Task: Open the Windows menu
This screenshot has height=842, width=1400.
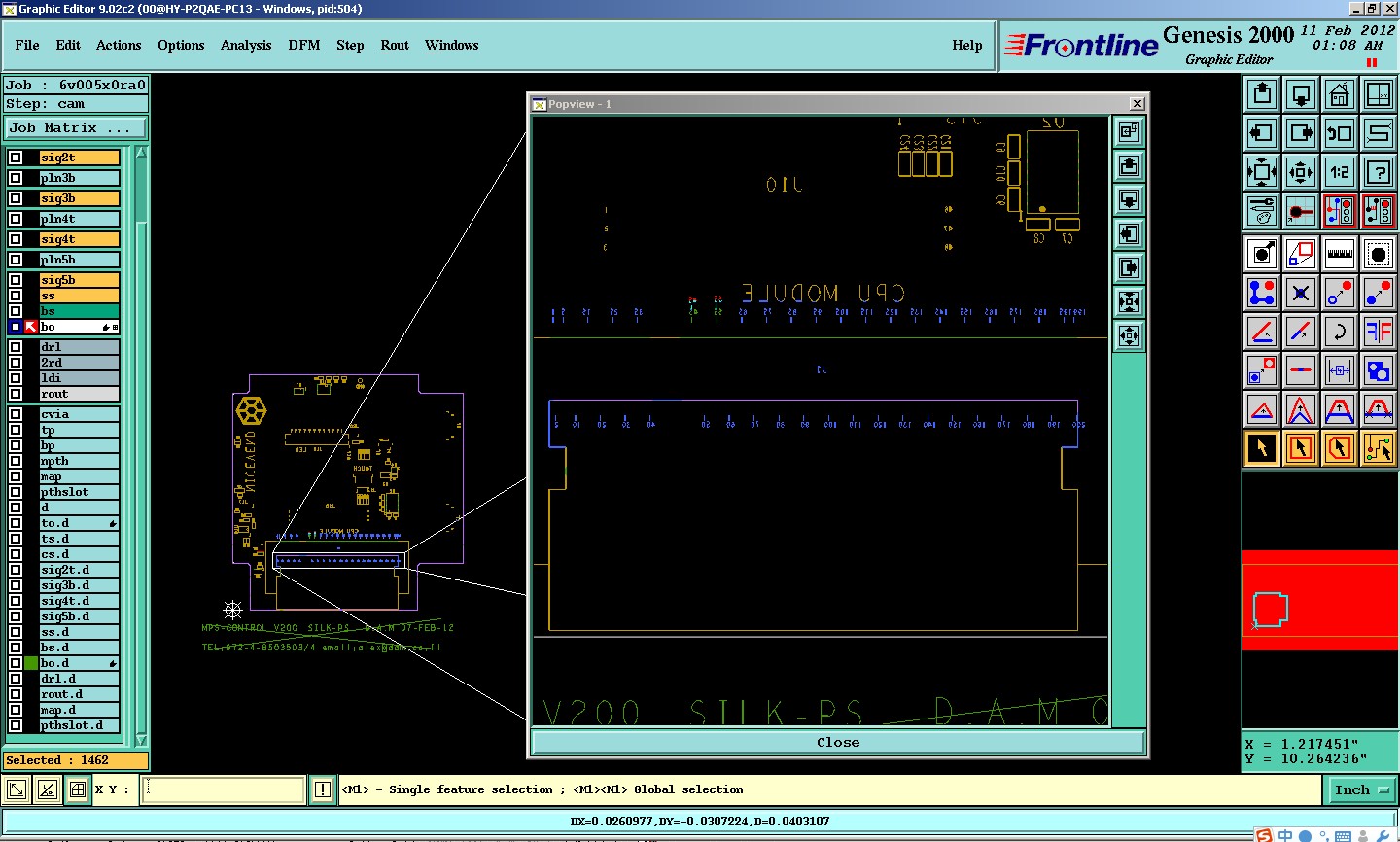Action: (451, 45)
